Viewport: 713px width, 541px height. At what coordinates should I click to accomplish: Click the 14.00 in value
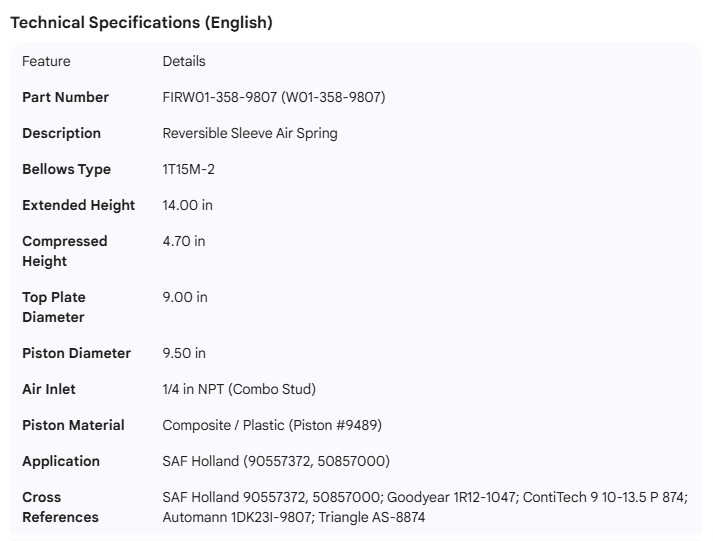187,205
